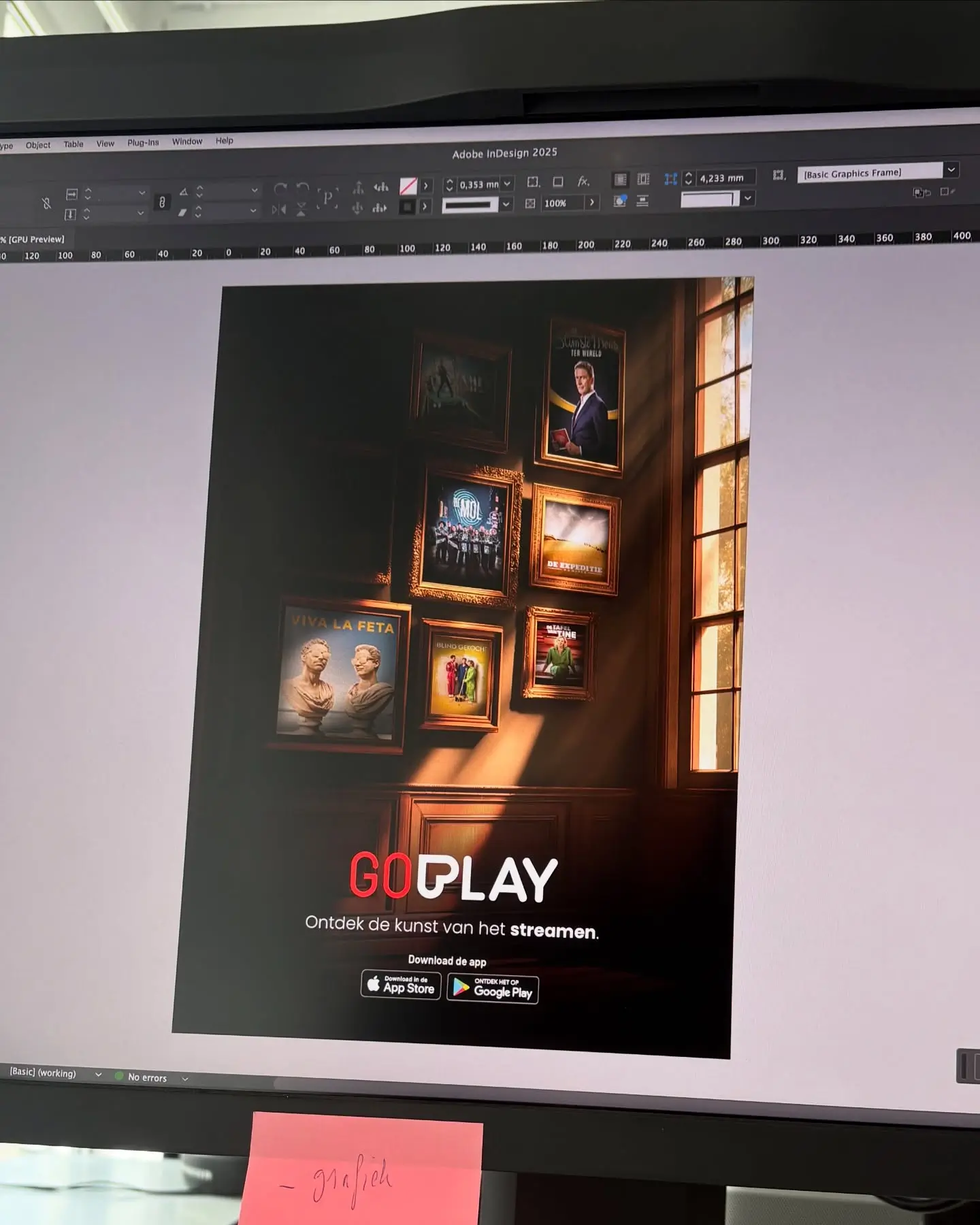The width and height of the screenshot is (980, 1225).
Task: Click the 4,233 mm gap input field
Action: (726, 178)
